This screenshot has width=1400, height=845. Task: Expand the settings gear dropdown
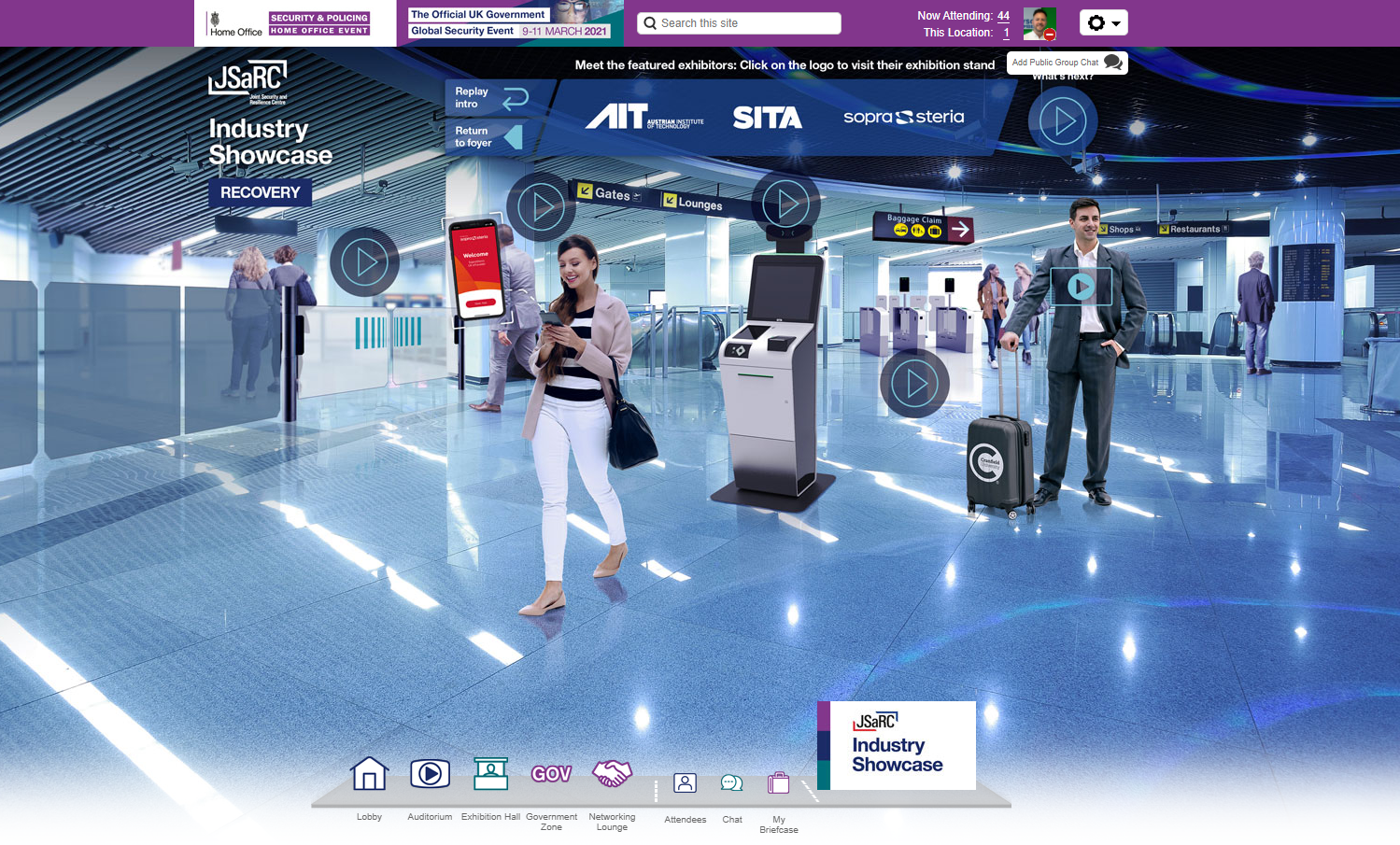(1103, 23)
